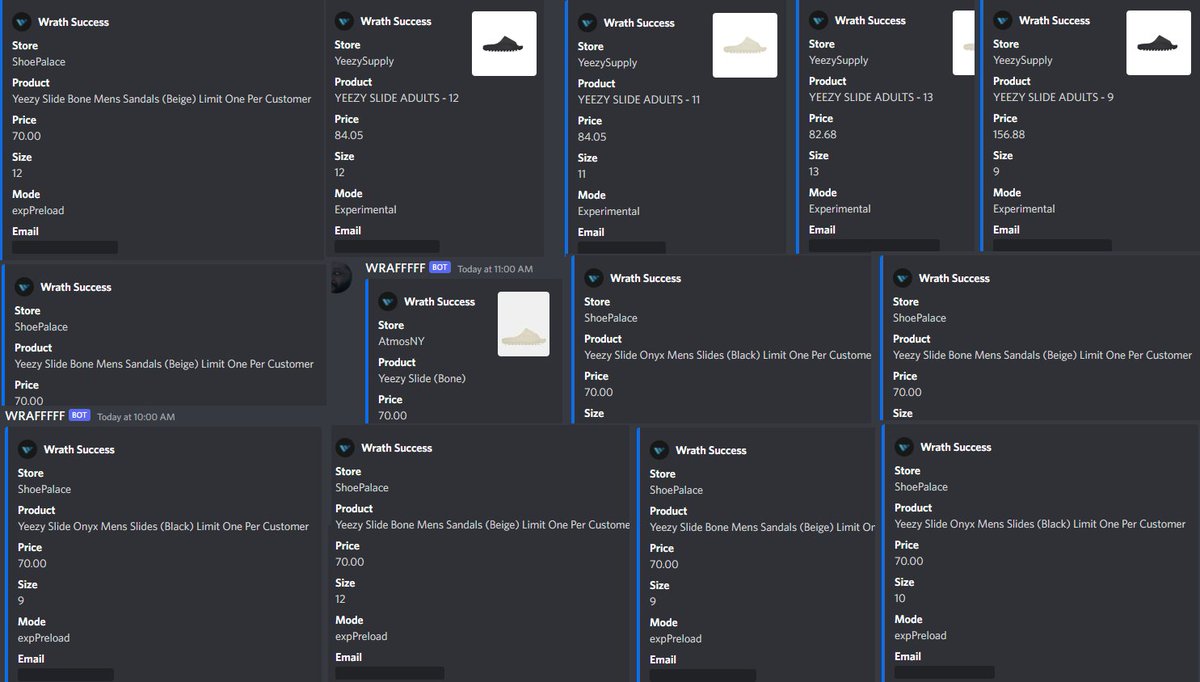The height and width of the screenshot is (682, 1200).
Task: Click the ShoePalace store name in the Onyx size 10 card
Action: pos(921,487)
